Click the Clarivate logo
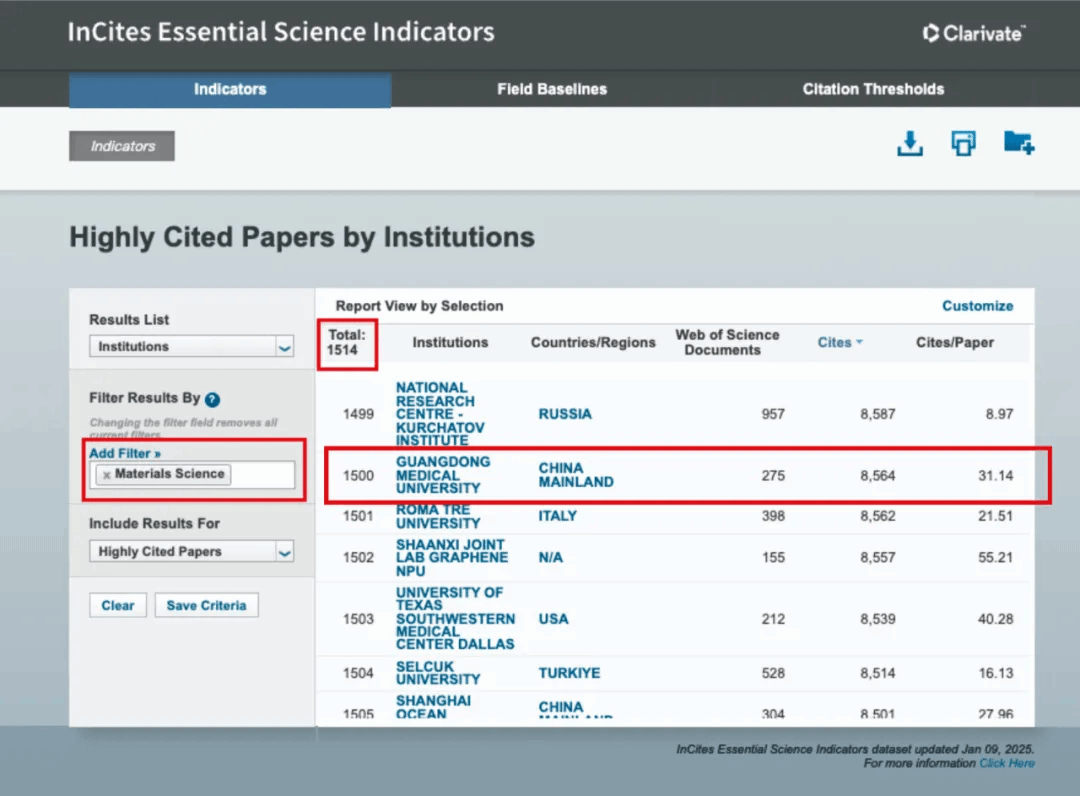This screenshot has width=1080, height=796. pyautogui.click(x=973, y=33)
